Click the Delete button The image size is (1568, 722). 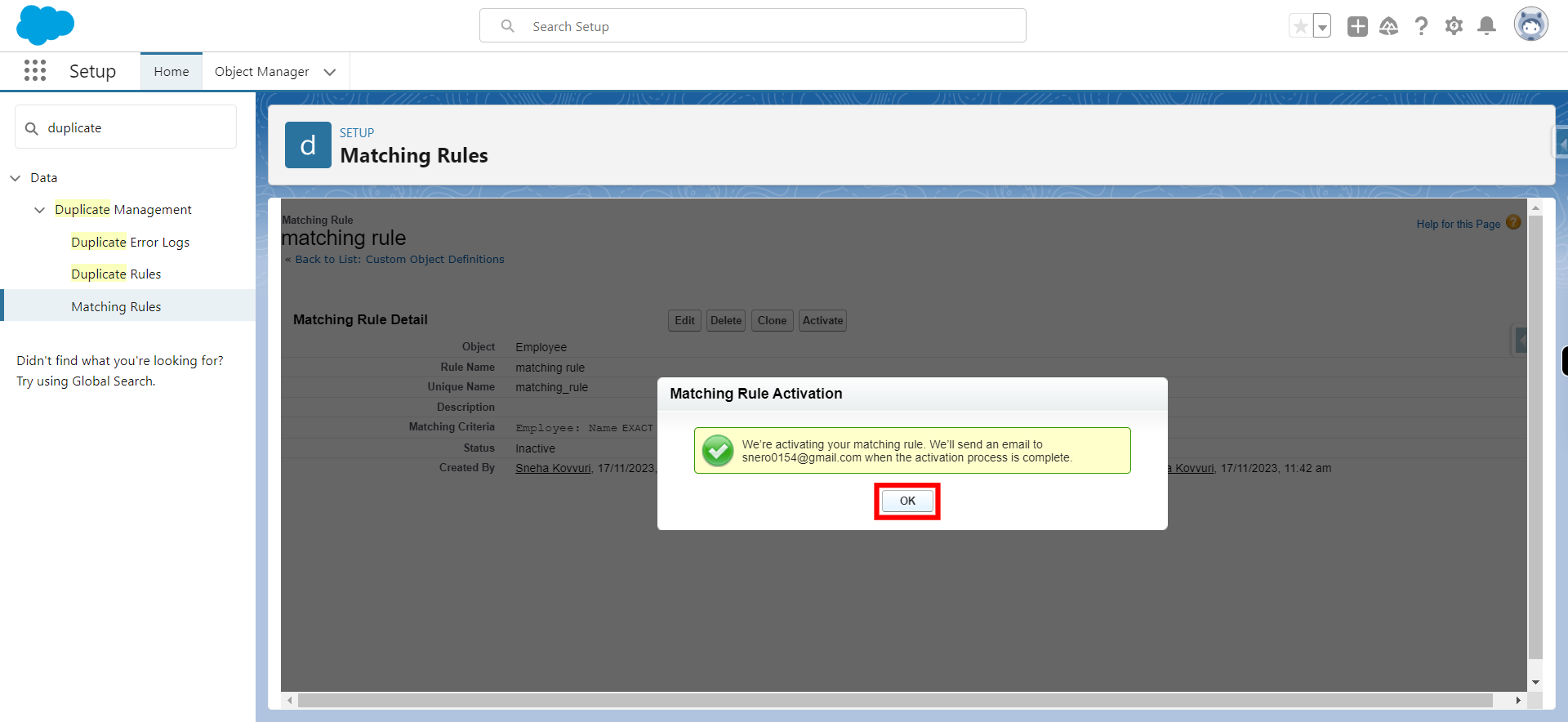726,320
